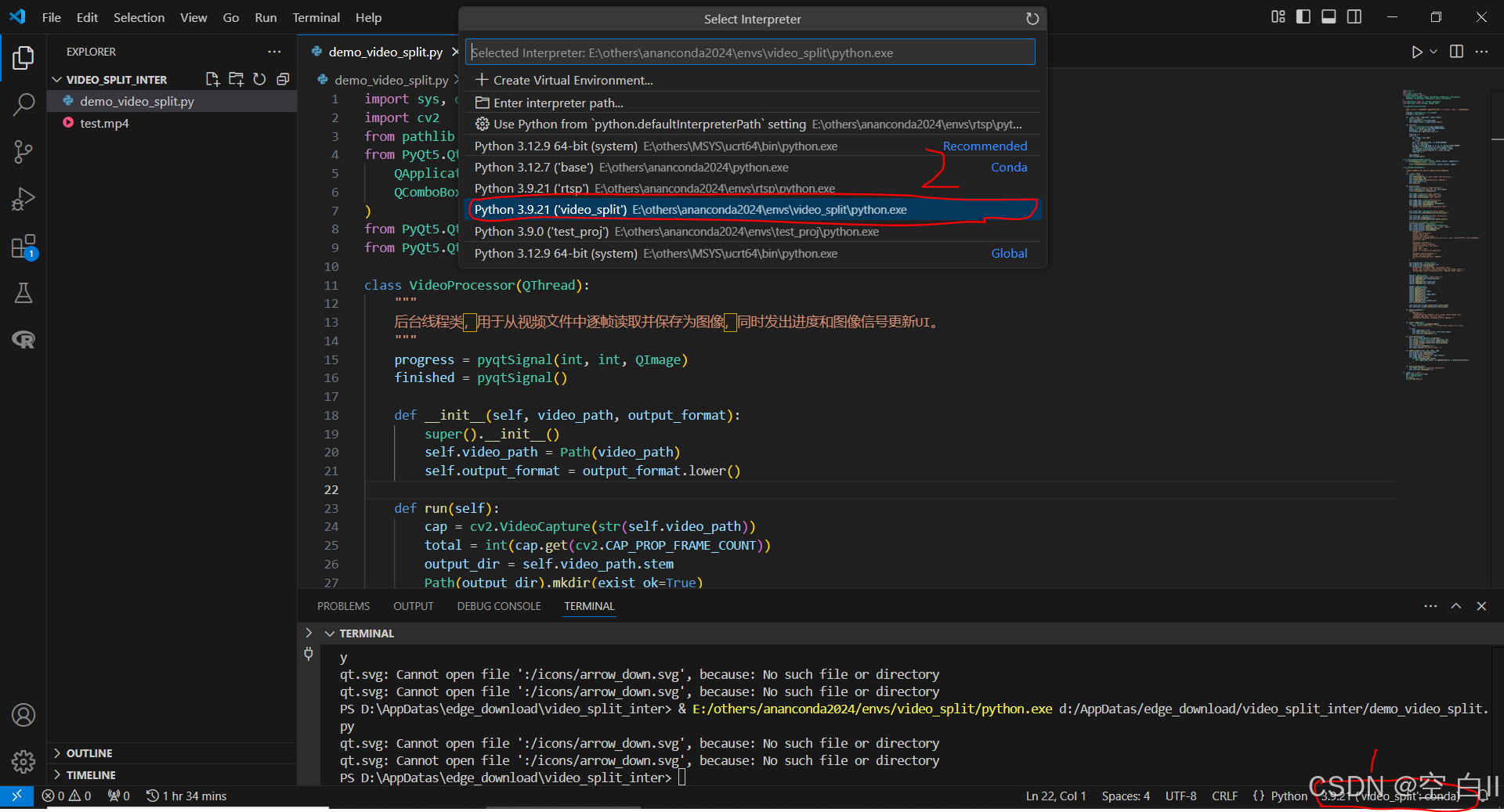
Task: Open the R extension view icon
Action: [23, 339]
